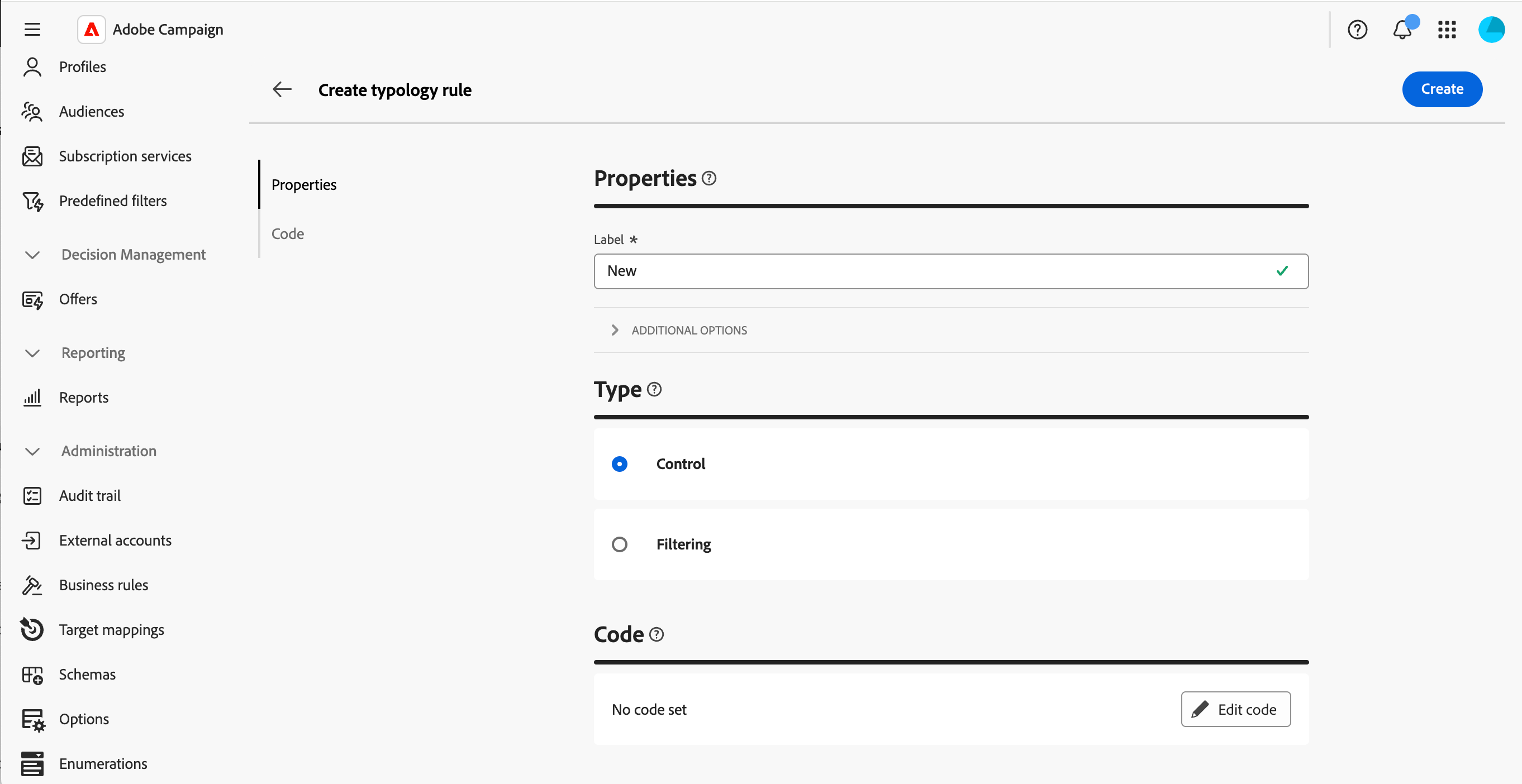Click into the Label input field
The image size is (1522, 784).
coord(934,271)
